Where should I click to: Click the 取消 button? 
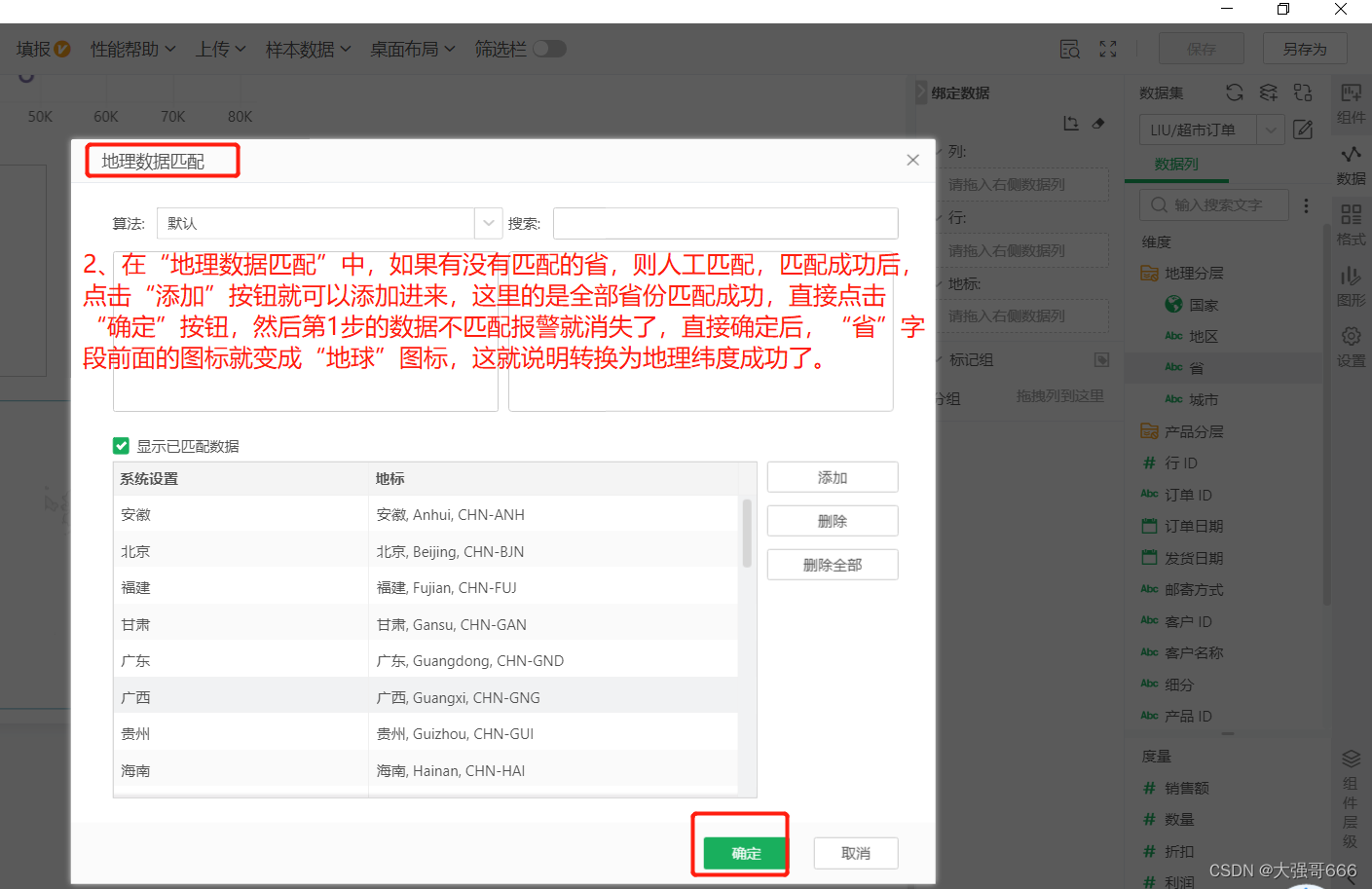tap(856, 853)
